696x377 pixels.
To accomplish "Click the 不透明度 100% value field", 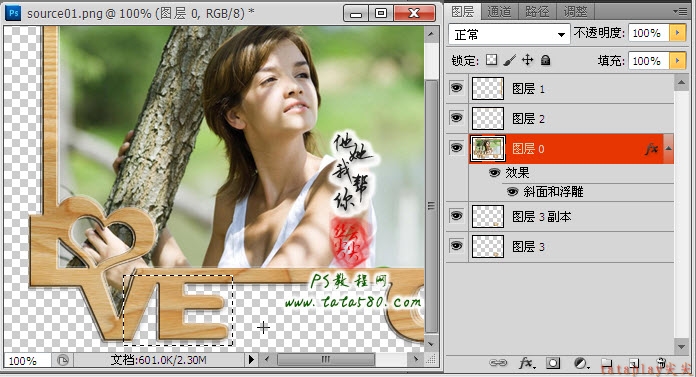I will (x=649, y=33).
